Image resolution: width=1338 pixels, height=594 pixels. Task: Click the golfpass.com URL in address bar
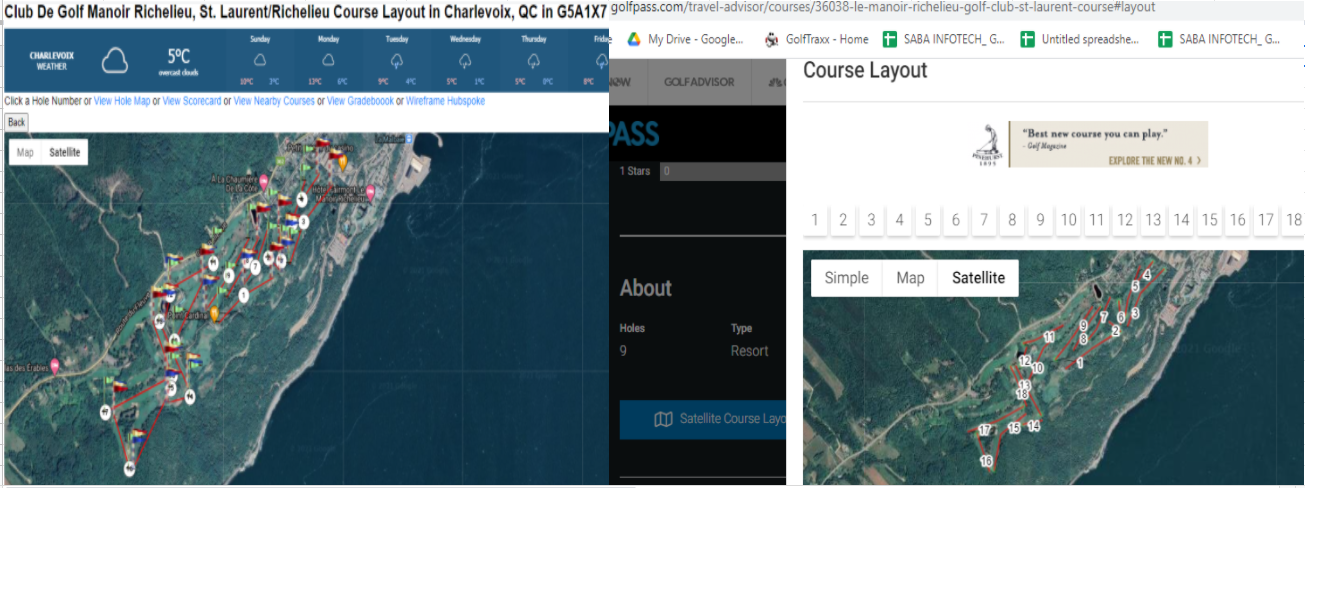tap(882, 7)
